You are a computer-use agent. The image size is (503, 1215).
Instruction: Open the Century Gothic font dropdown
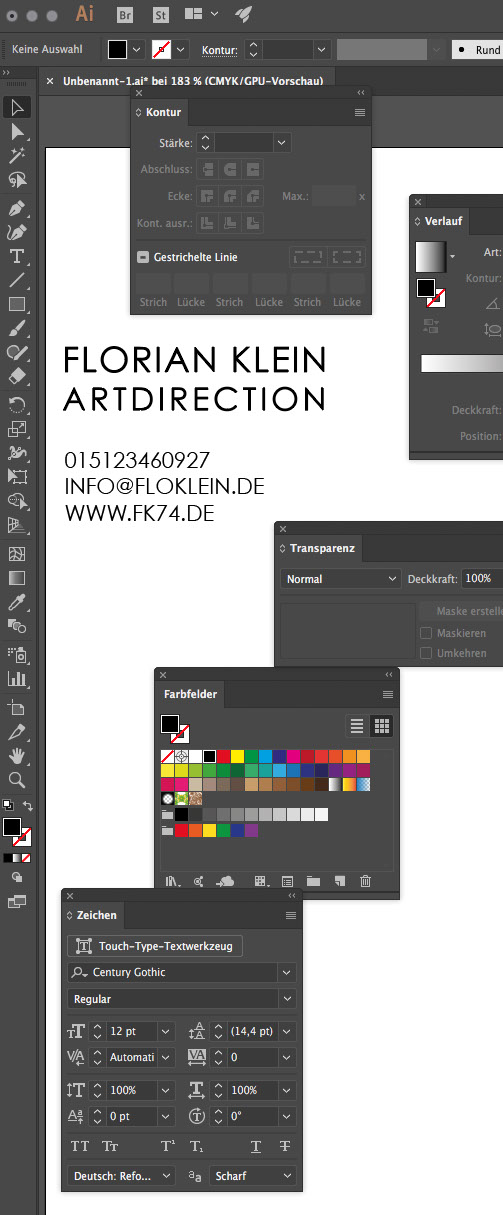(x=288, y=972)
